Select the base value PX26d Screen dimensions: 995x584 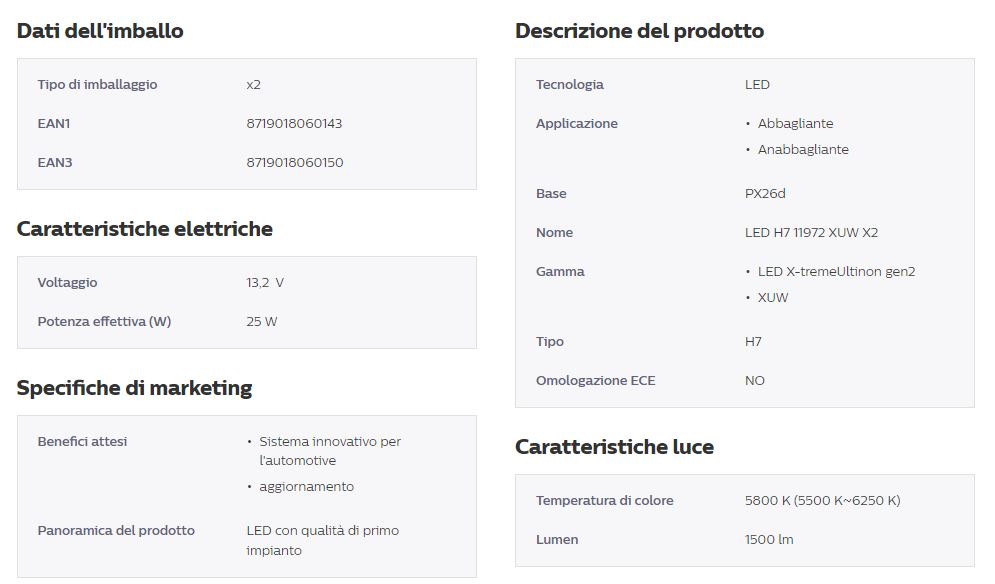click(x=765, y=194)
